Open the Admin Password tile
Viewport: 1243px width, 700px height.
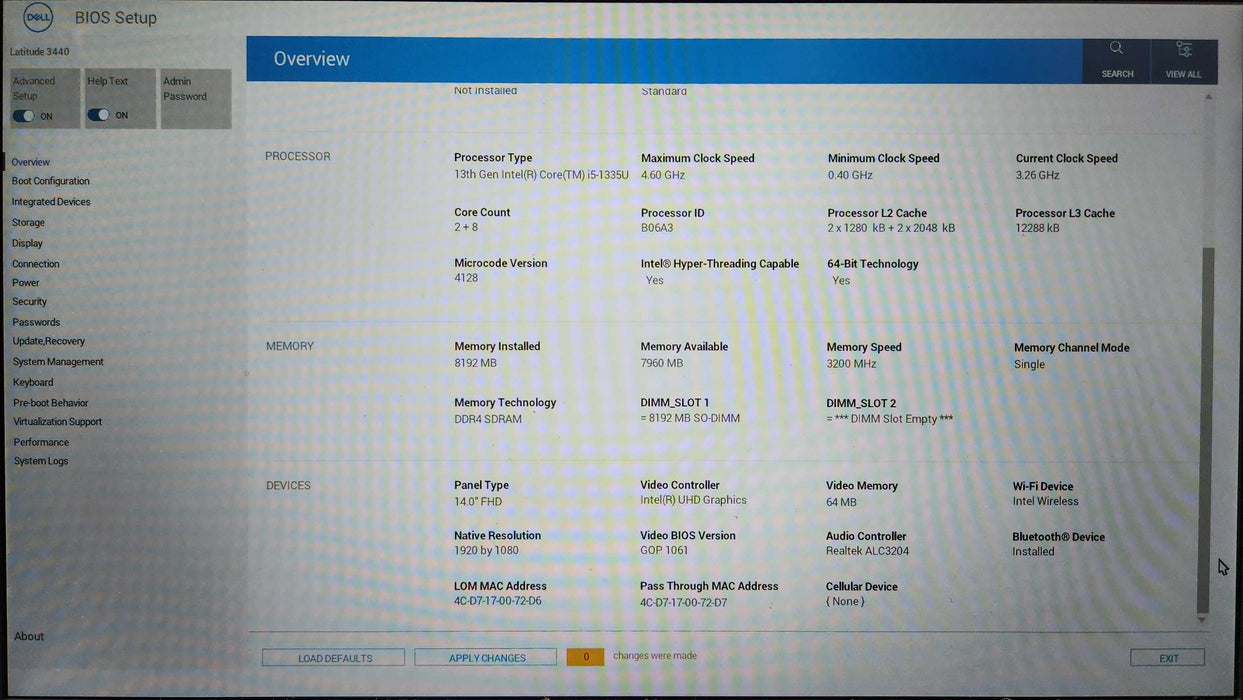coord(196,99)
